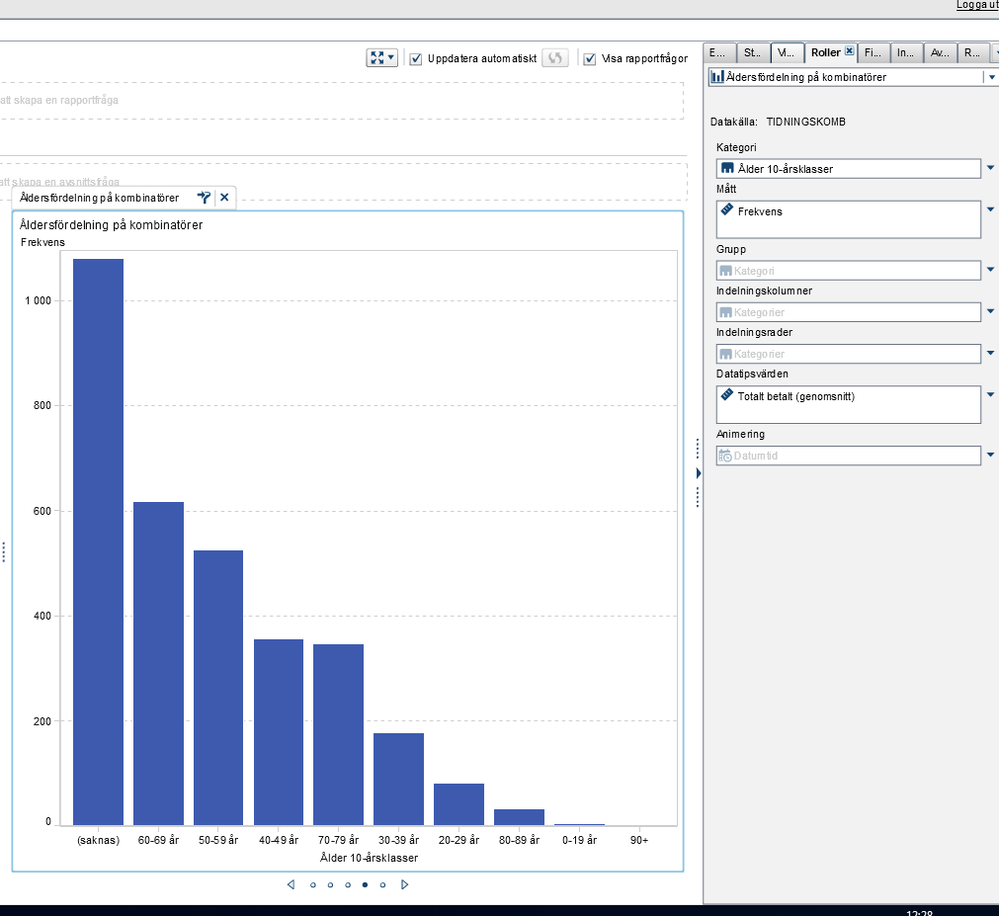The image size is (999, 916).
Task: Open the Animering role dropdown arrow
Action: (990, 455)
